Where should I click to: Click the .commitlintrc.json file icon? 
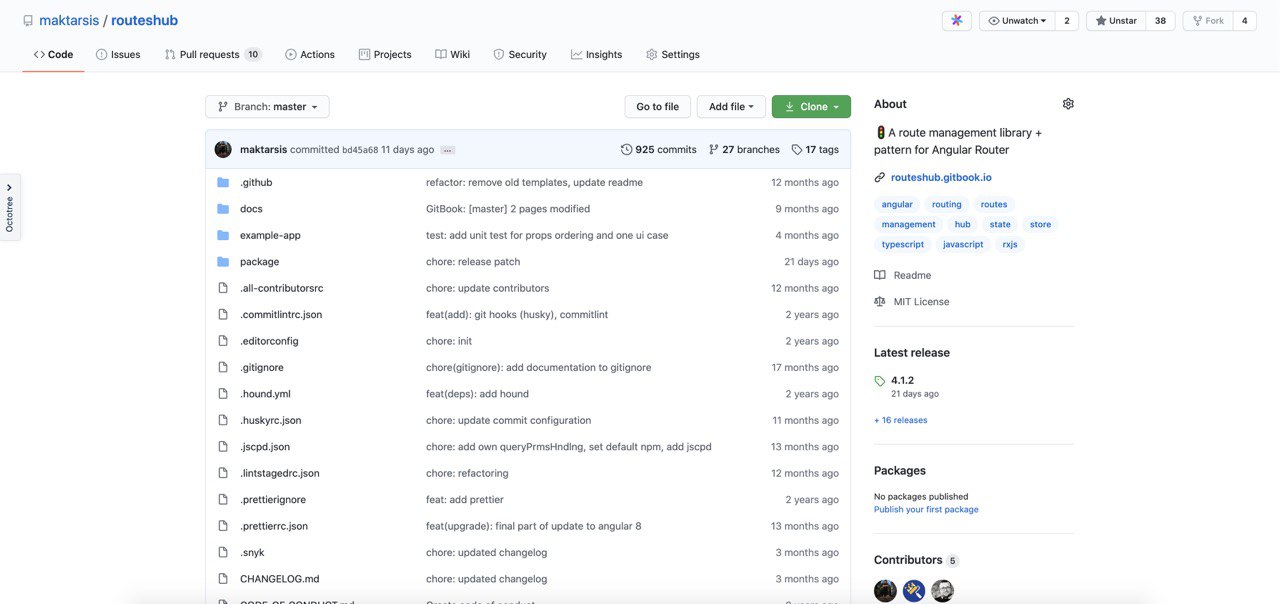pyautogui.click(x=223, y=314)
